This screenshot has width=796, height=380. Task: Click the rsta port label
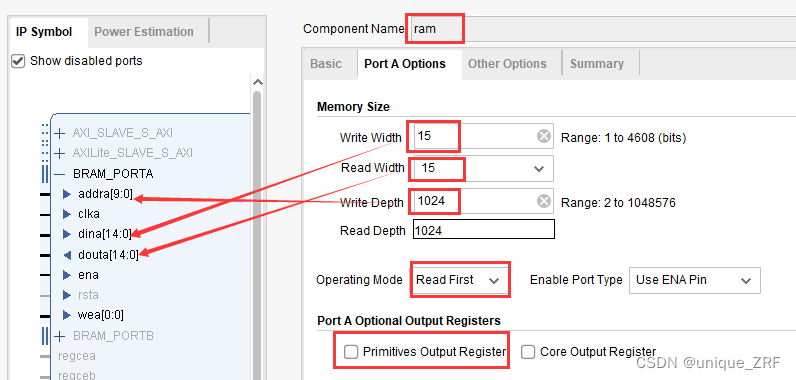pyautogui.click(x=88, y=295)
